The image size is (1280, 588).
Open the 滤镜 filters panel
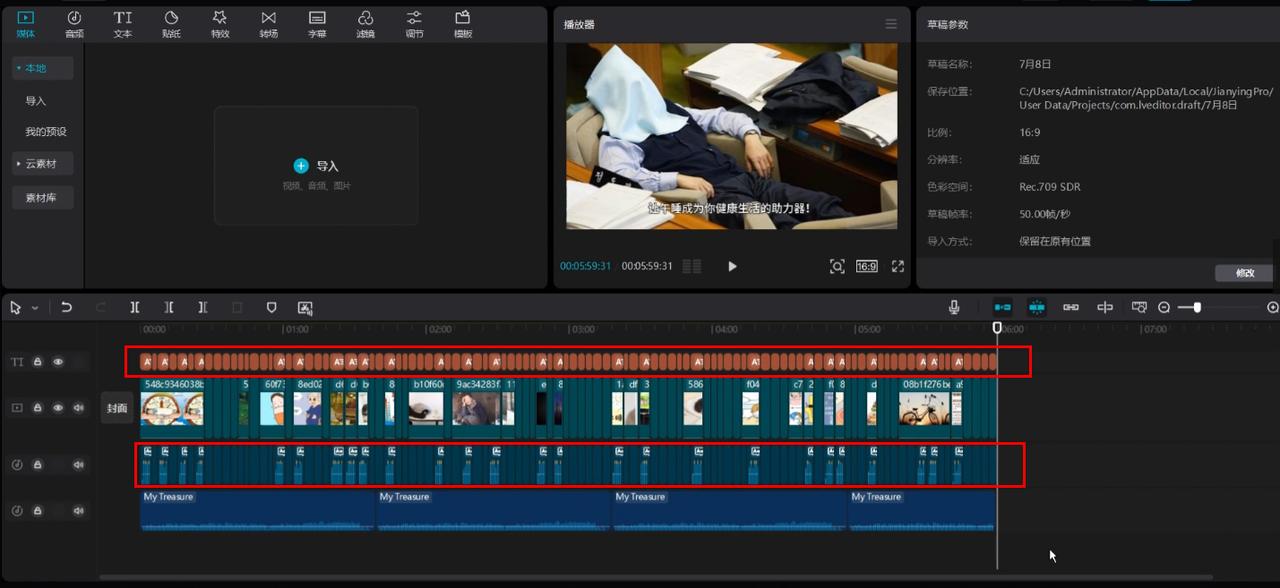[366, 24]
